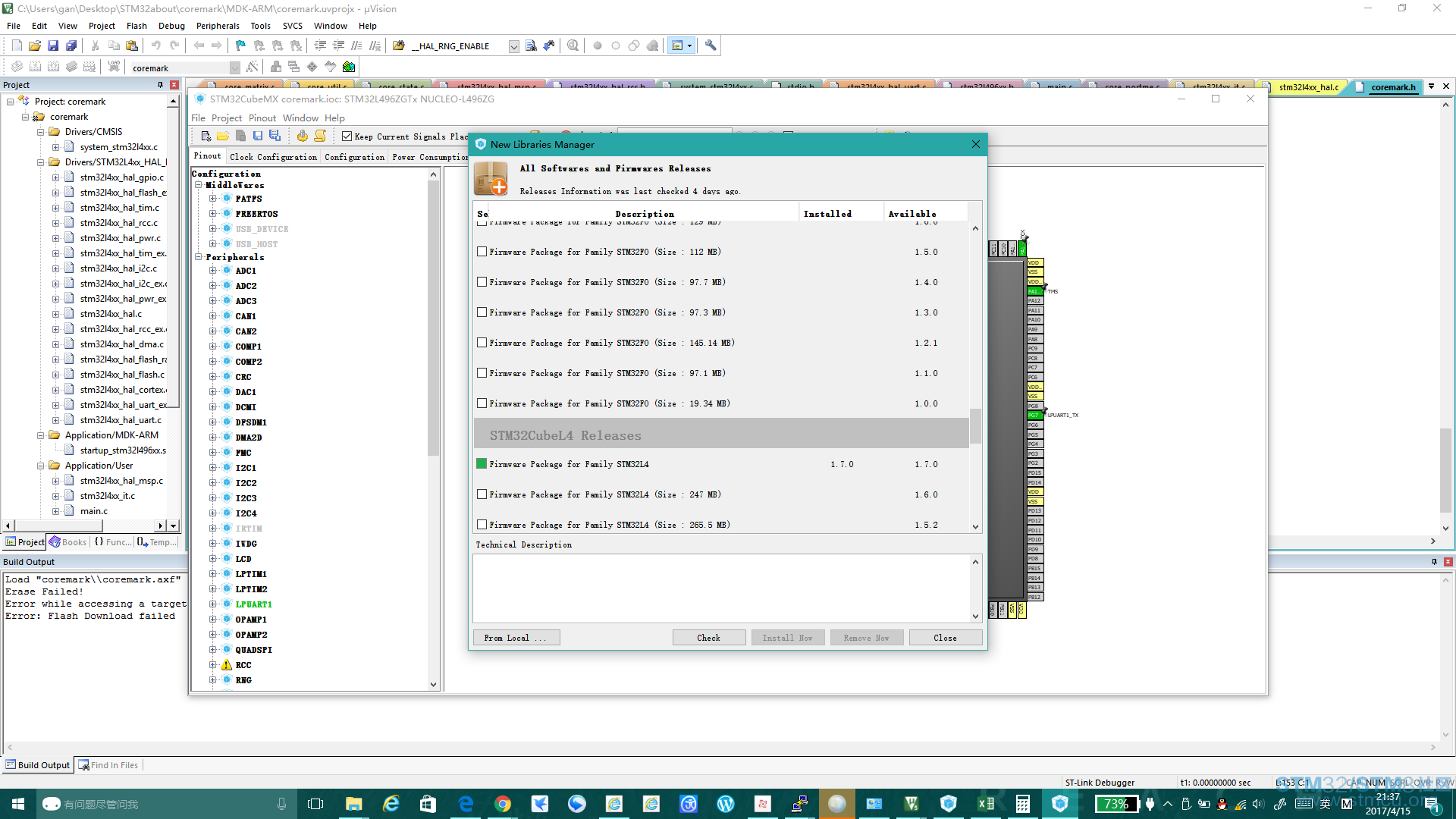Open Google Chrome from the taskbar
Image resolution: width=1456 pixels, height=819 pixels.
tap(503, 804)
